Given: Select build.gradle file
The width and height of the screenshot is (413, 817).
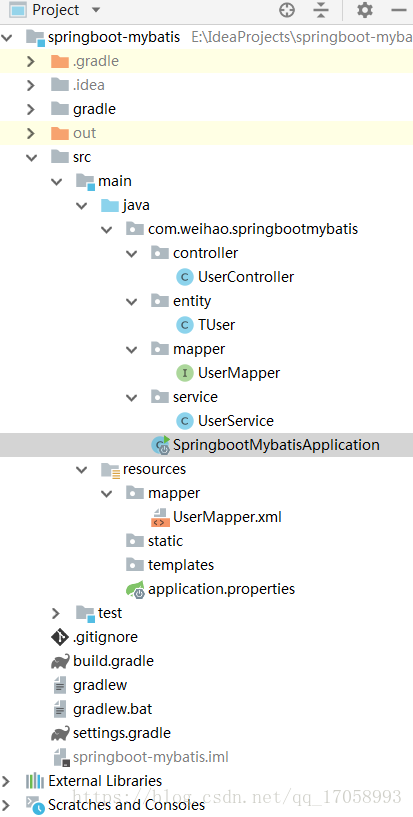Looking at the screenshot, I should point(114,661).
